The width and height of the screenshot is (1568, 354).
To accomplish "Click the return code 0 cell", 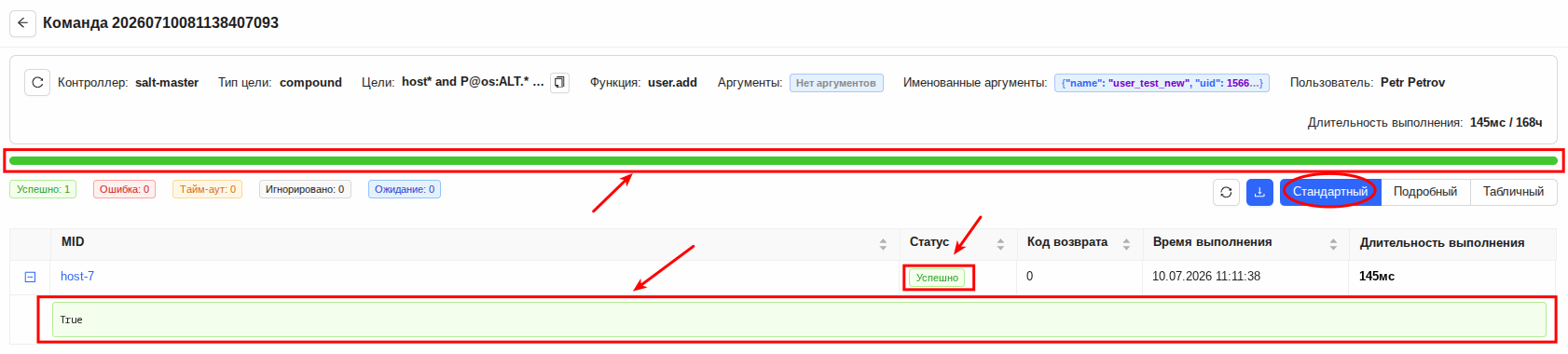I will click(1030, 277).
